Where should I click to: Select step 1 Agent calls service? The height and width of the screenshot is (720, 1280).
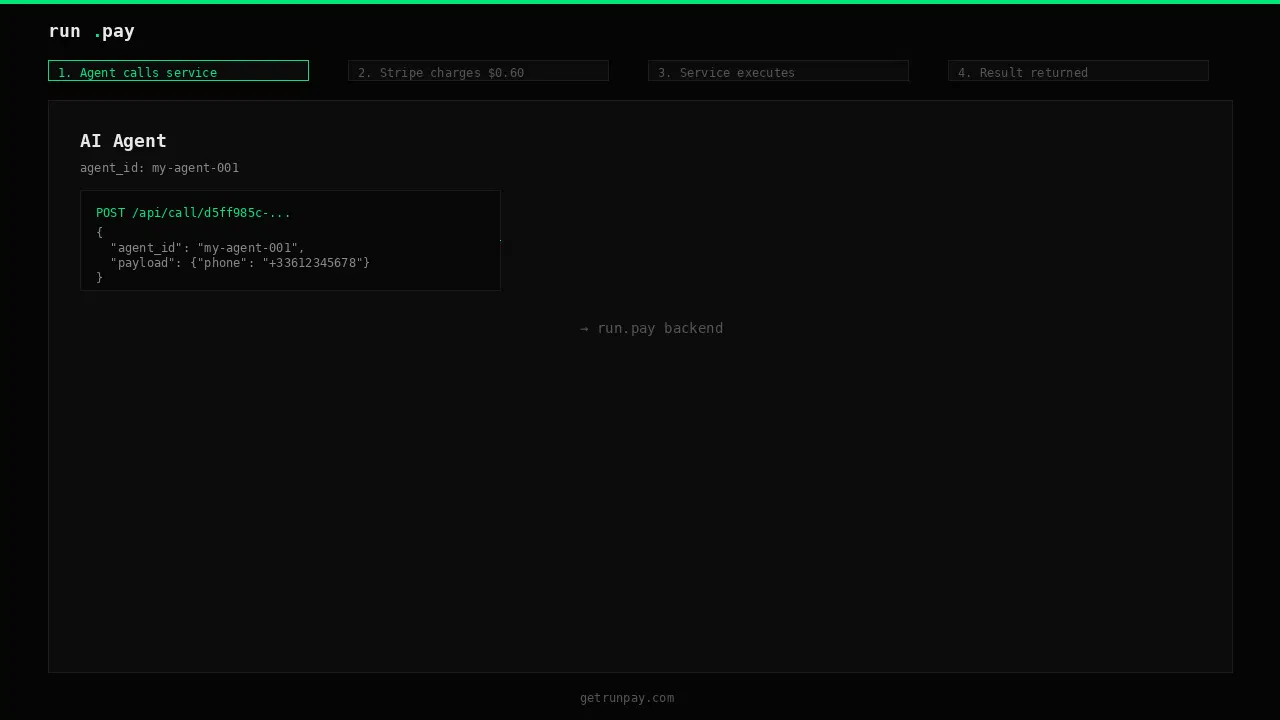(x=178, y=71)
